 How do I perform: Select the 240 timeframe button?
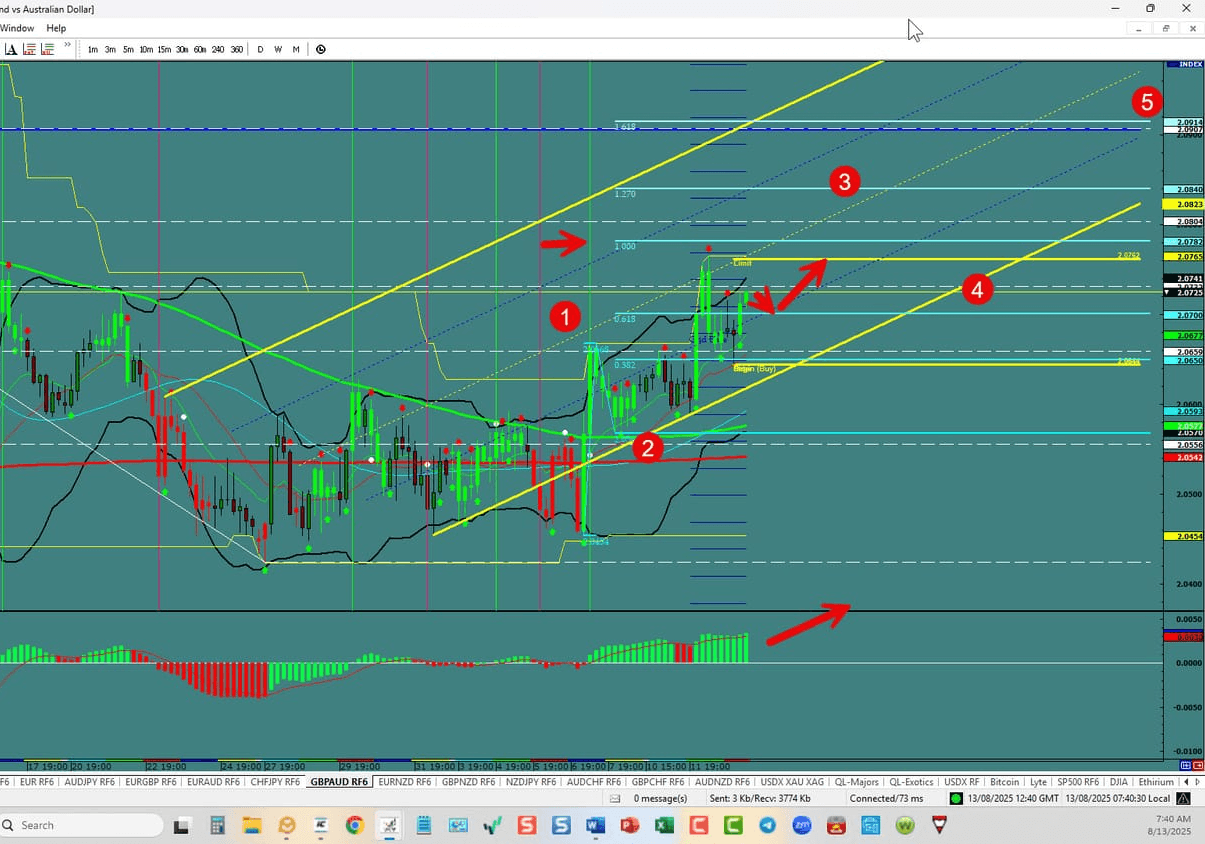[x=218, y=48]
